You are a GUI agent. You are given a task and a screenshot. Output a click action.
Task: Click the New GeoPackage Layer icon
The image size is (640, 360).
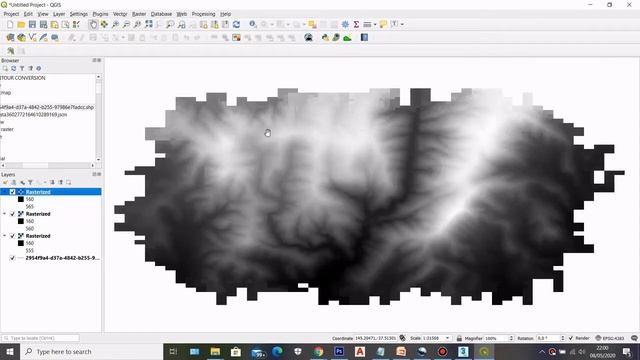21,38
